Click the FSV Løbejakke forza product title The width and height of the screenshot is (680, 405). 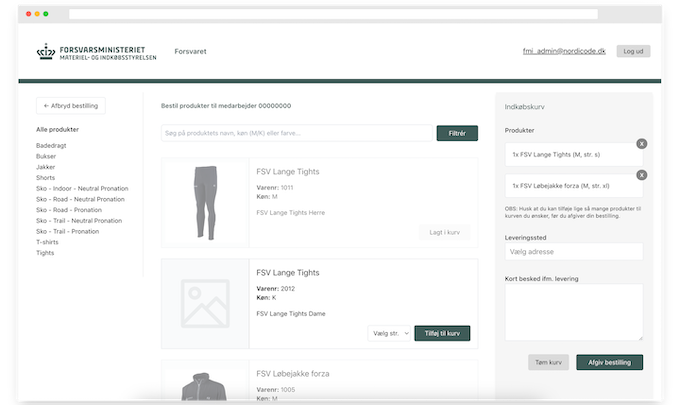[x=293, y=374]
